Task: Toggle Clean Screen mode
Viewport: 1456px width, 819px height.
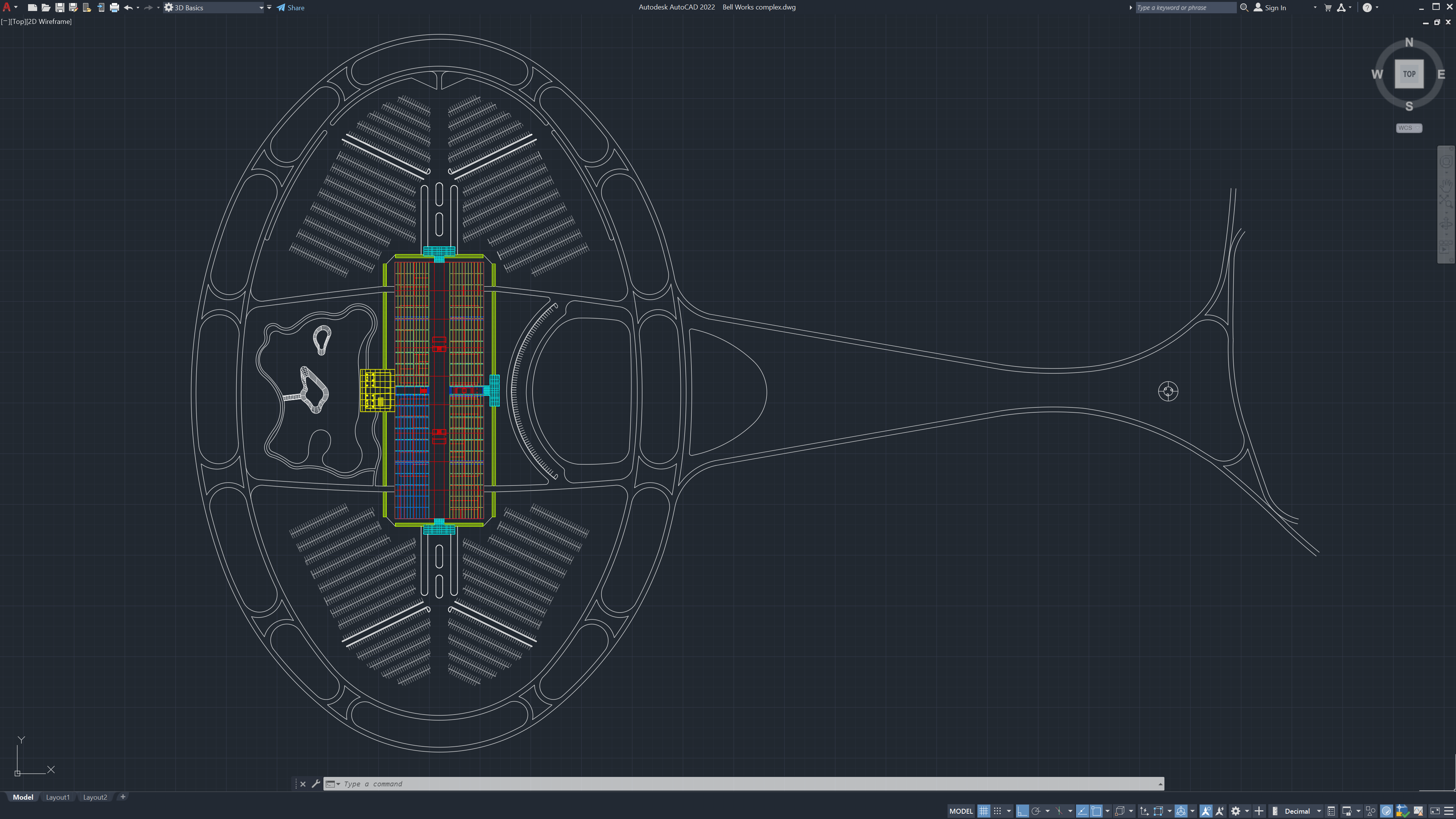Action: [x=1434, y=811]
